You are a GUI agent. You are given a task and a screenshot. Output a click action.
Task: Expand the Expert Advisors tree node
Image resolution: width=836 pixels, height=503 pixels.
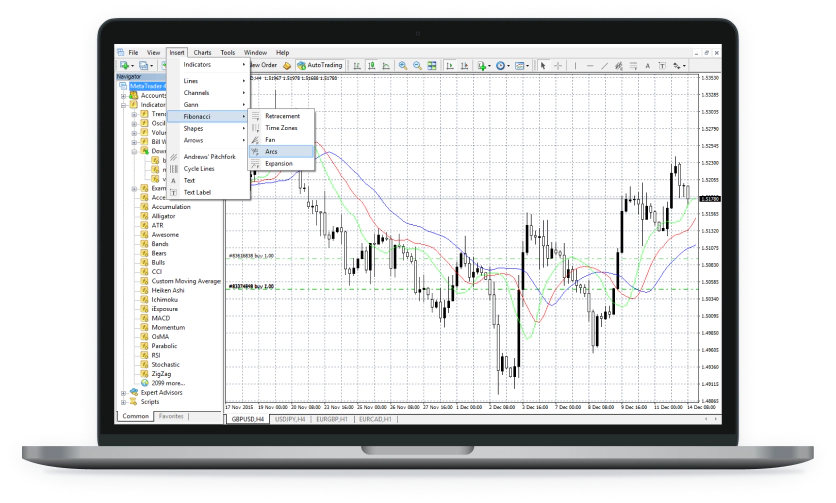(124, 393)
